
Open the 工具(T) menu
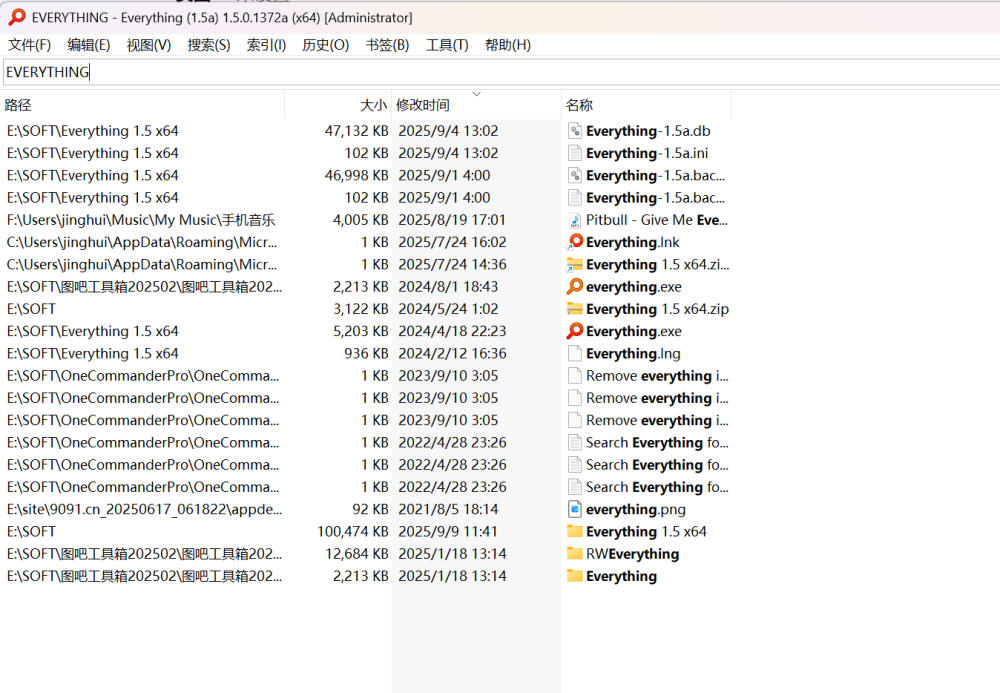tap(446, 45)
